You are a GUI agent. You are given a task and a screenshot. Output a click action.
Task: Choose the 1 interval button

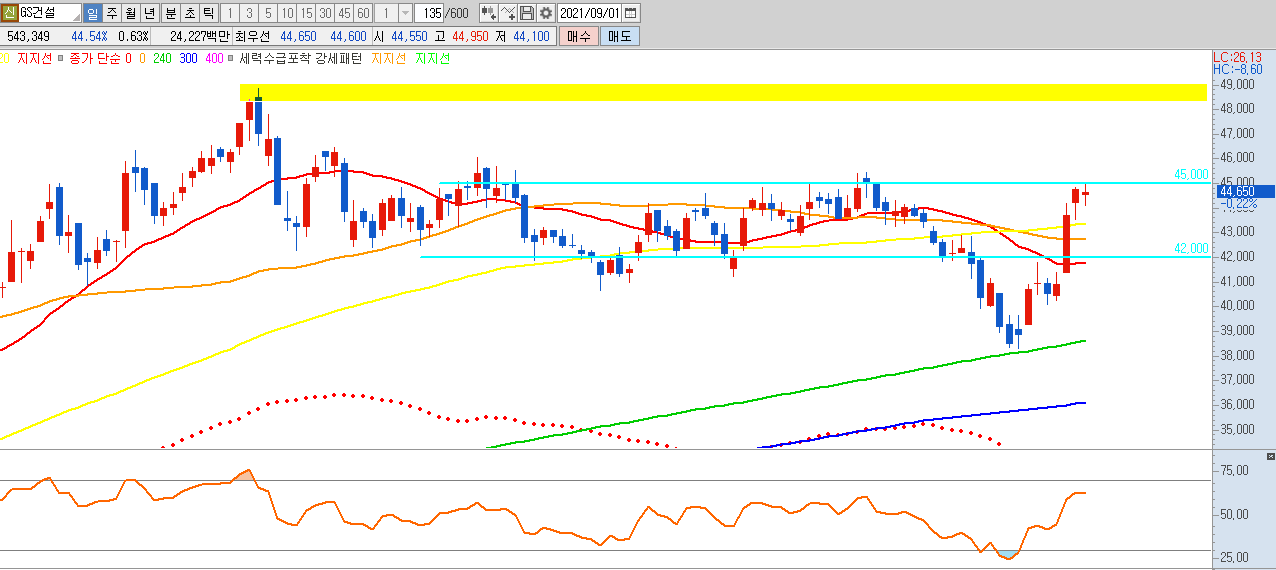[229, 13]
